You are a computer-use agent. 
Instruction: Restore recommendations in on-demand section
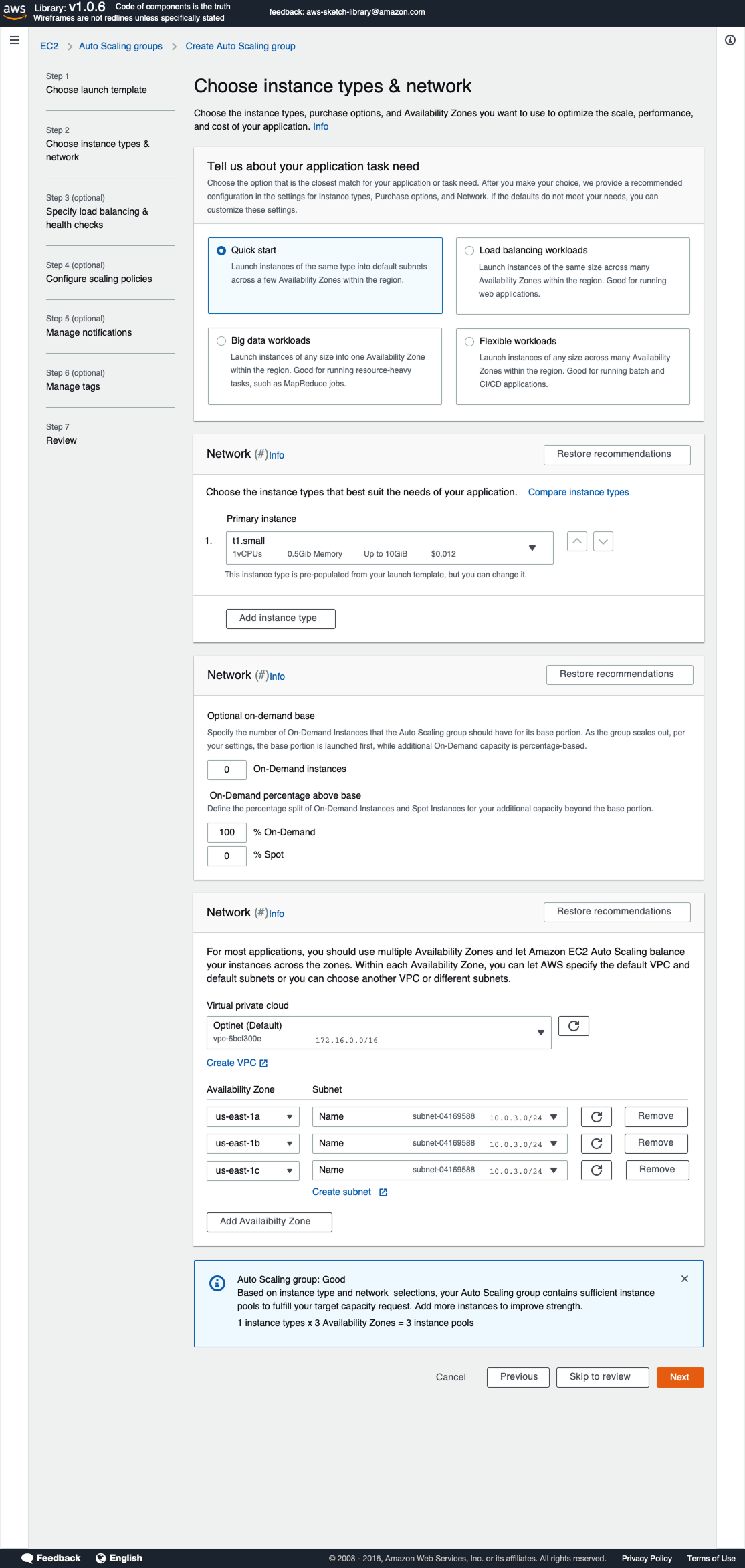620,674
